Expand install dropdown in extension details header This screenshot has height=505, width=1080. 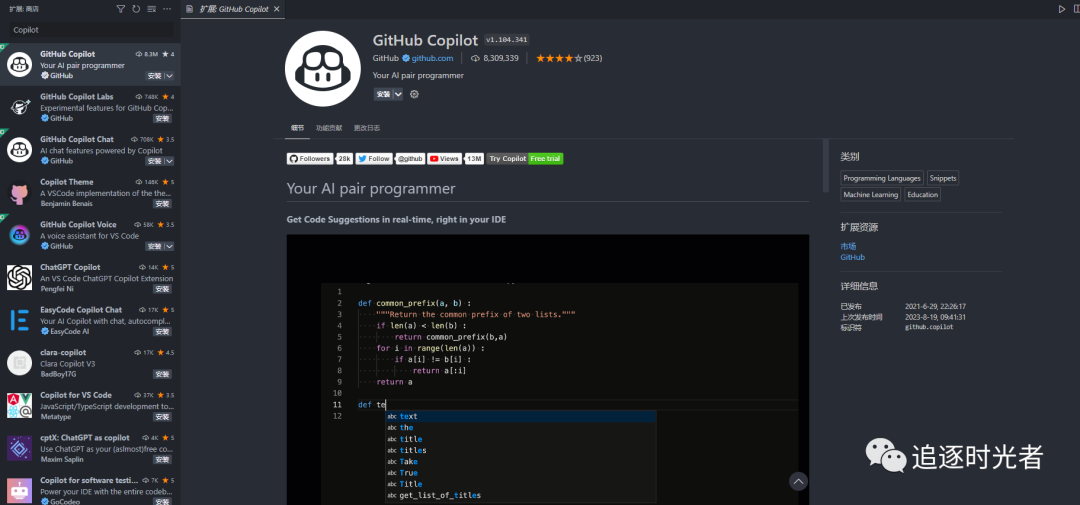pos(398,94)
